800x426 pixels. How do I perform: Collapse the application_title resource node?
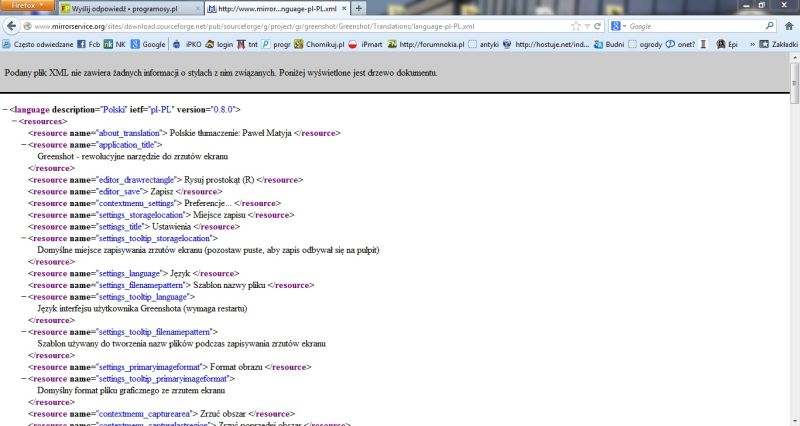coord(24,145)
